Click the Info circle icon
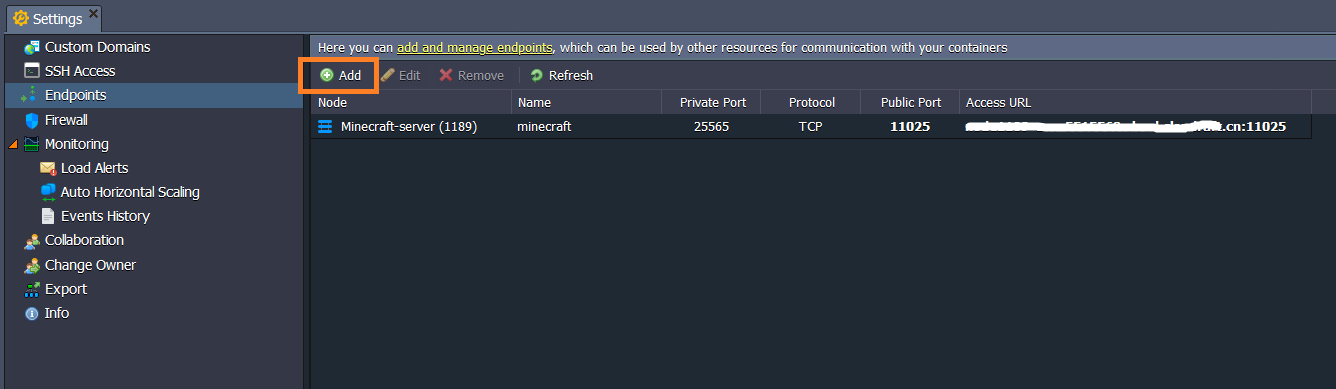This screenshot has width=1336, height=389. point(32,313)
